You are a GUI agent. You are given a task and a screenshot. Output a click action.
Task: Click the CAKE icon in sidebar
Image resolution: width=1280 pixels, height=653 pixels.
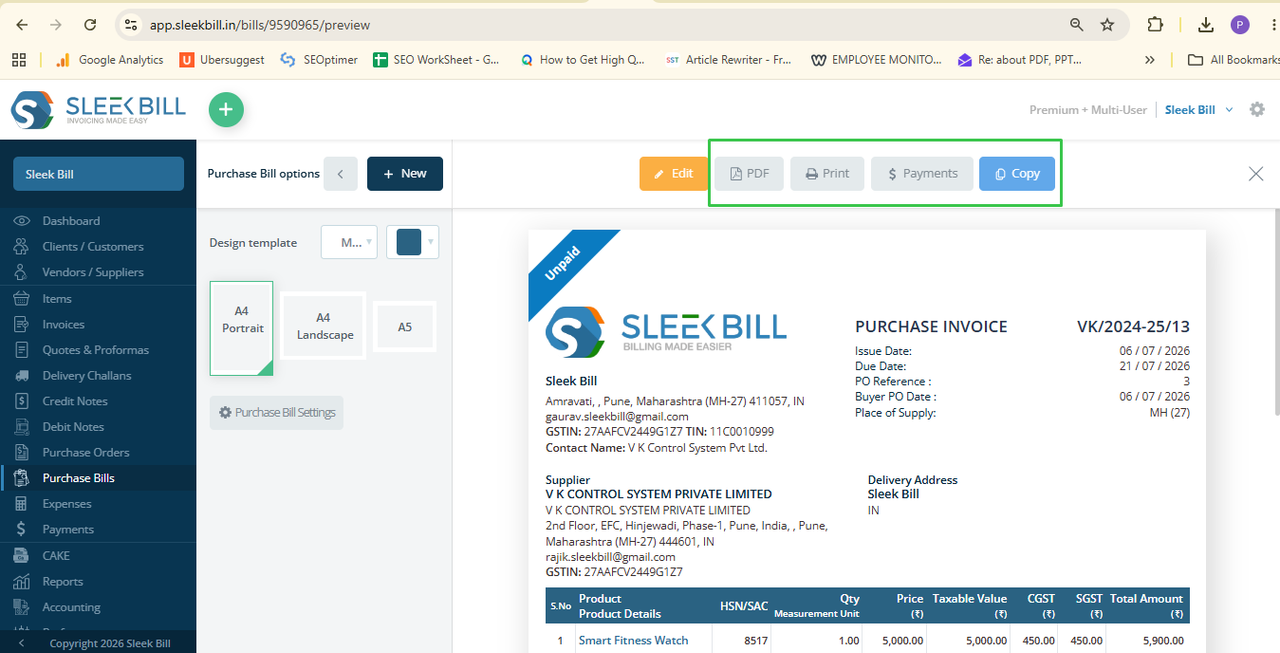click(x=21, y=556)
